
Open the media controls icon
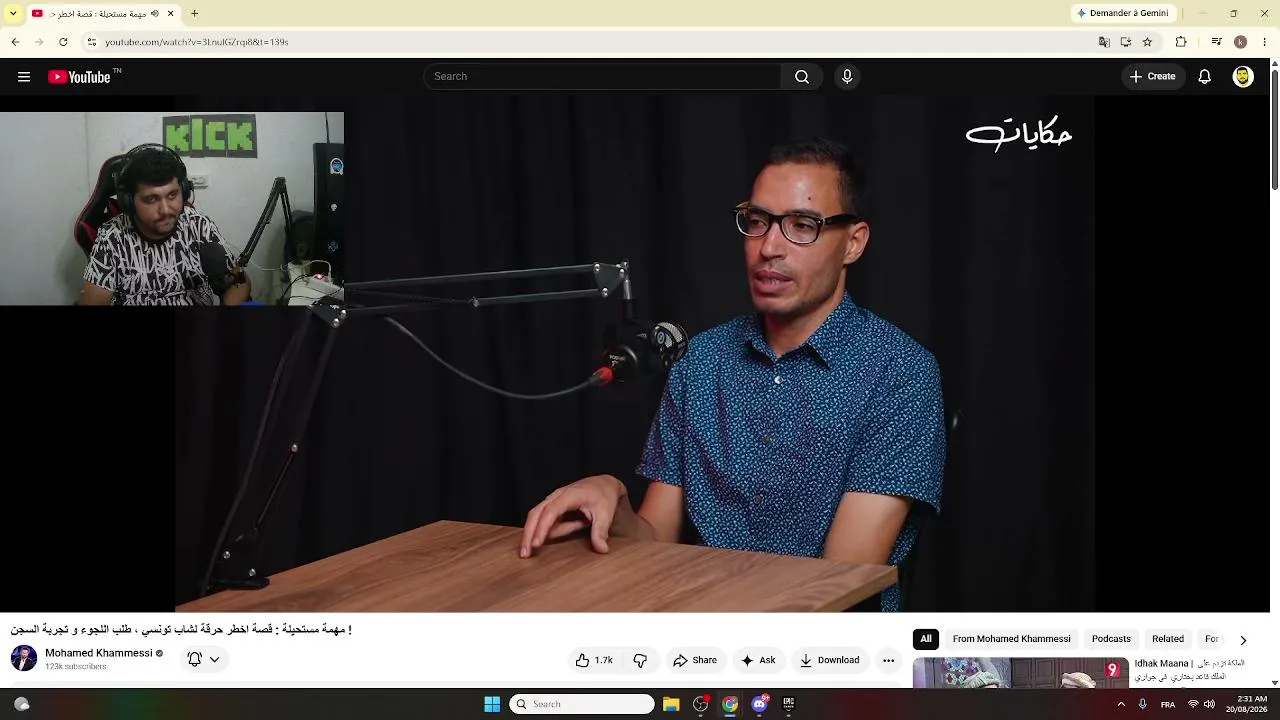[x=1216, y=42]
